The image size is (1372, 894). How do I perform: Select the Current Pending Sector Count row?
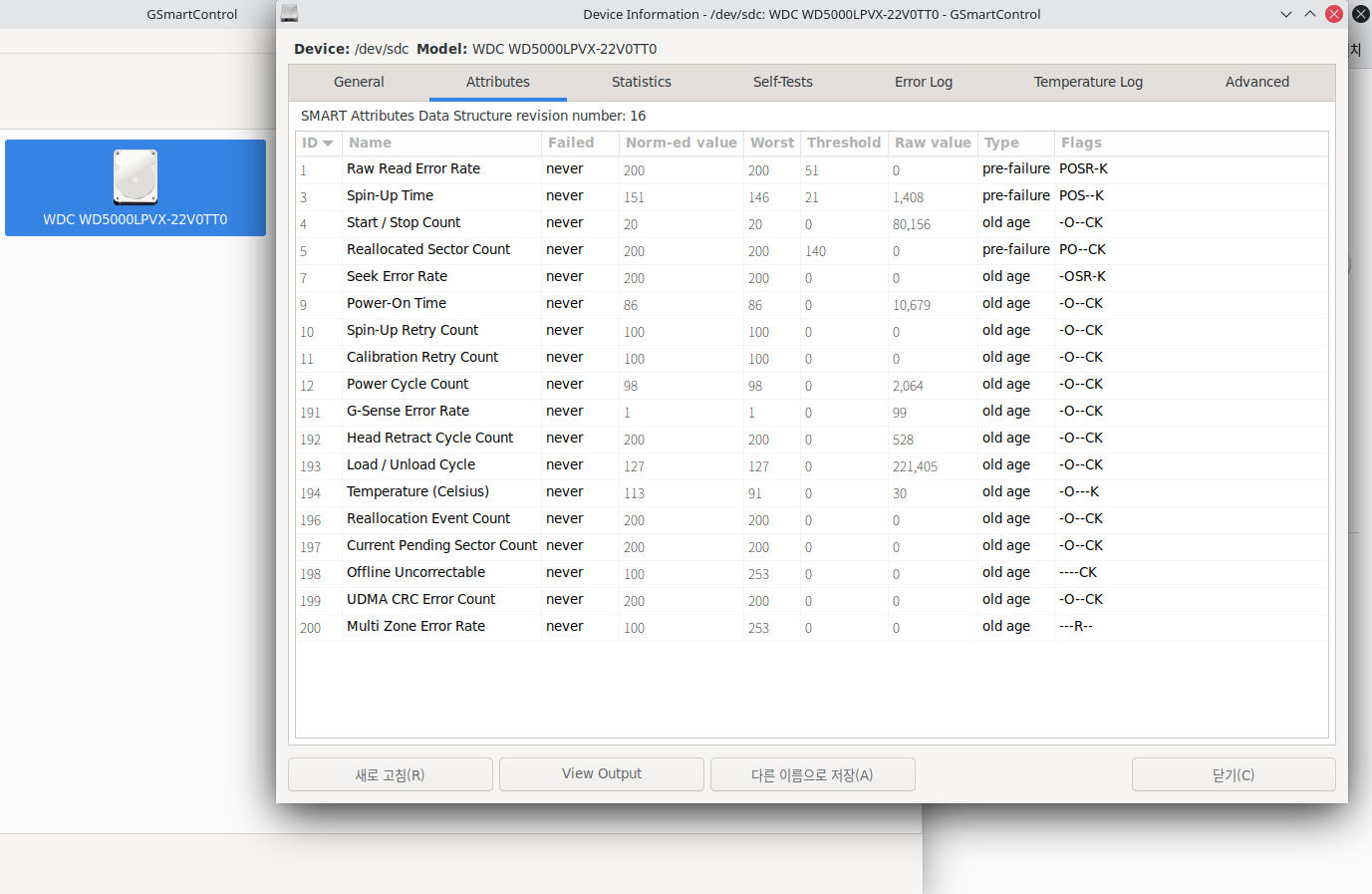812,546
